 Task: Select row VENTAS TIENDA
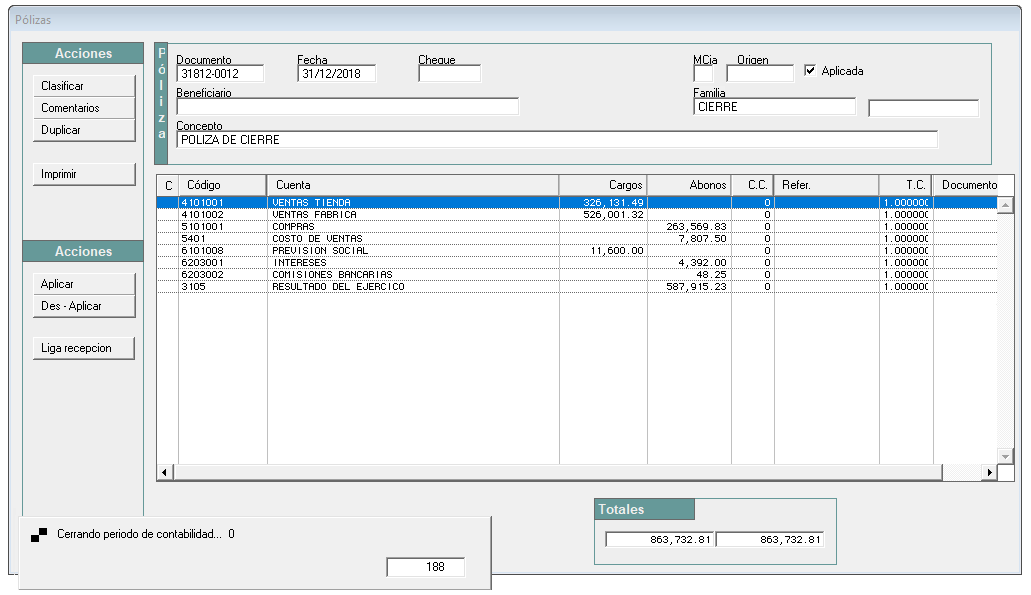[577, 202]
